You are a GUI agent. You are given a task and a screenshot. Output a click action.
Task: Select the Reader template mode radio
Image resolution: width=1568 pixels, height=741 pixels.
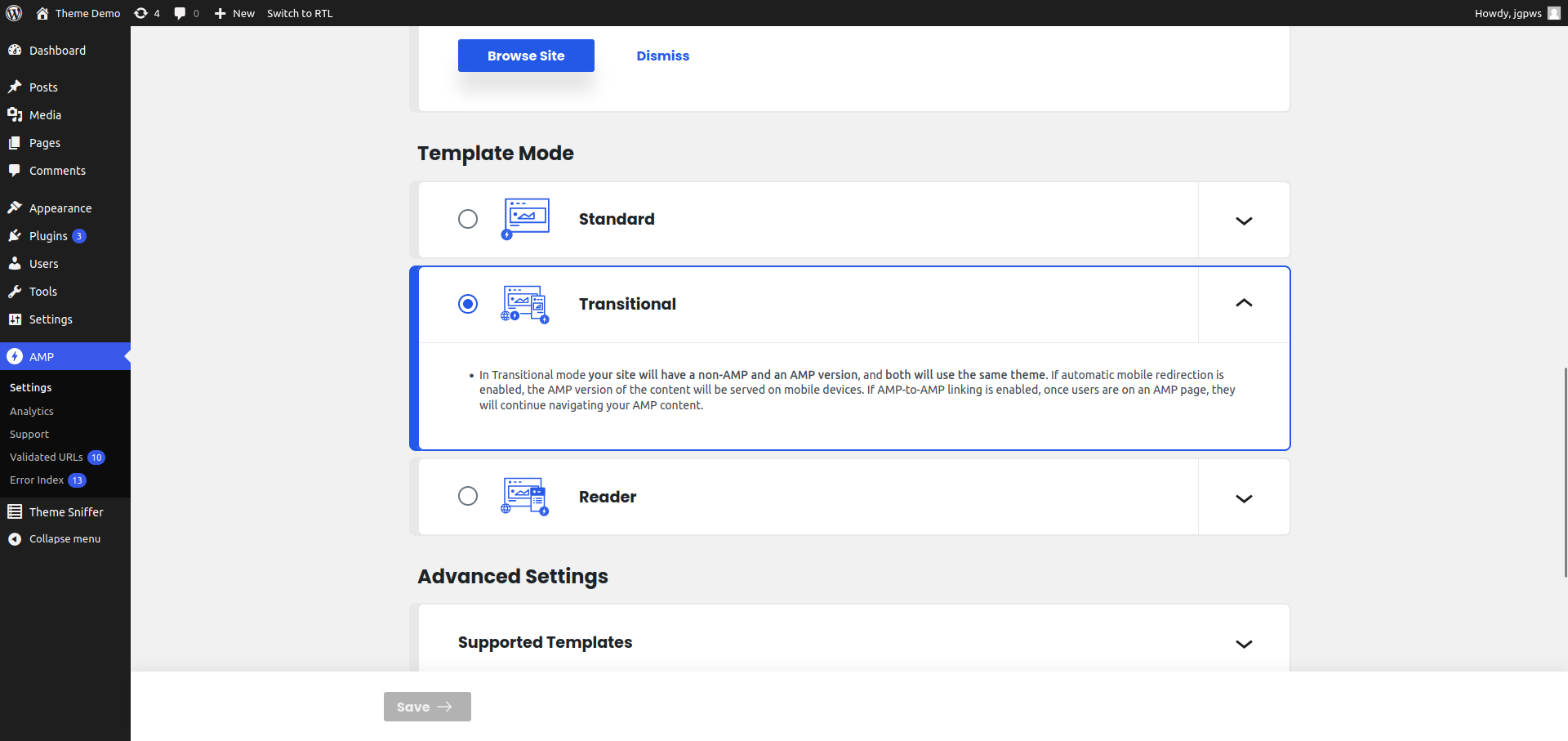468,496
